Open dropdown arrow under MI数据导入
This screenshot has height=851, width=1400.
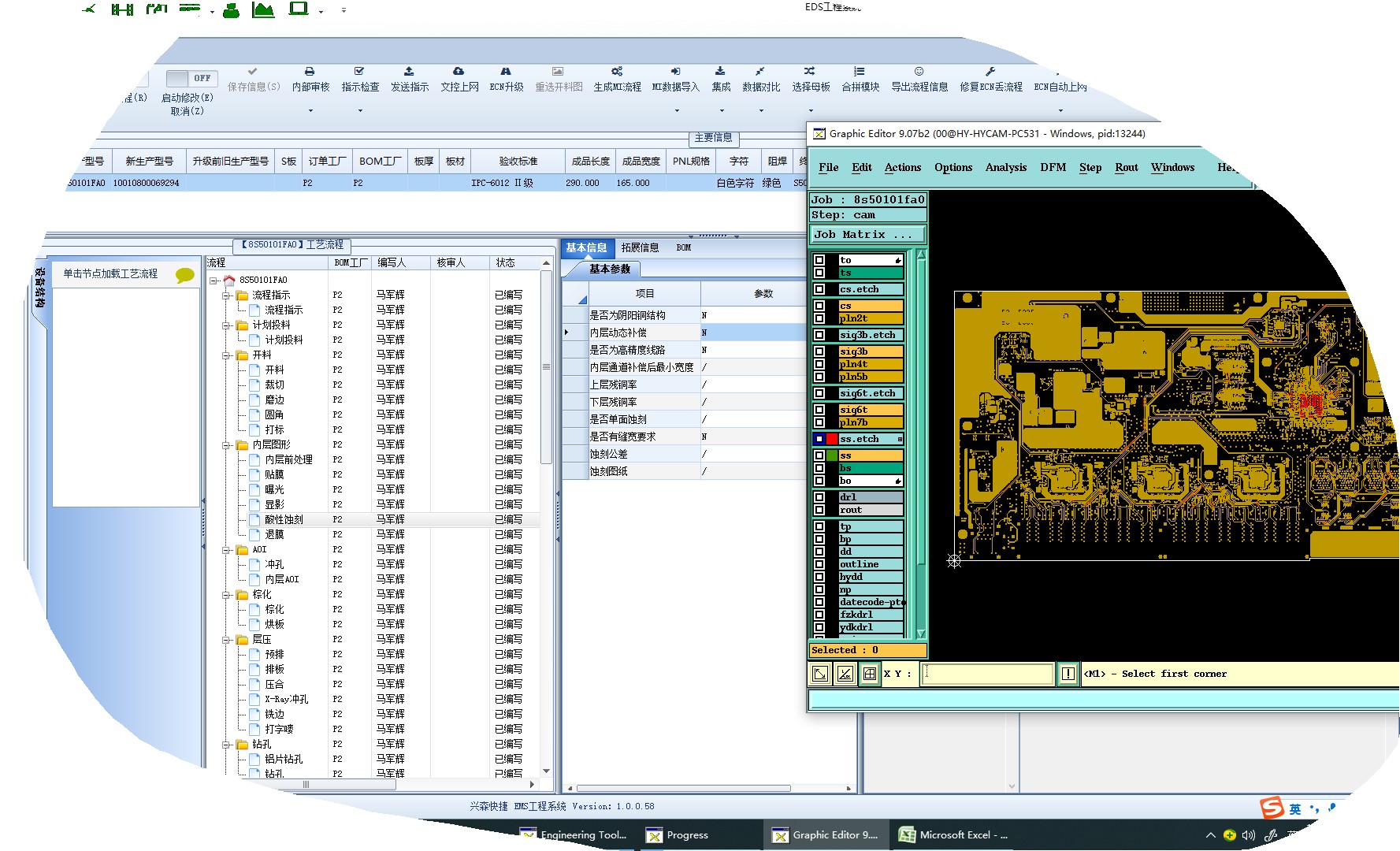coord(677,110)
